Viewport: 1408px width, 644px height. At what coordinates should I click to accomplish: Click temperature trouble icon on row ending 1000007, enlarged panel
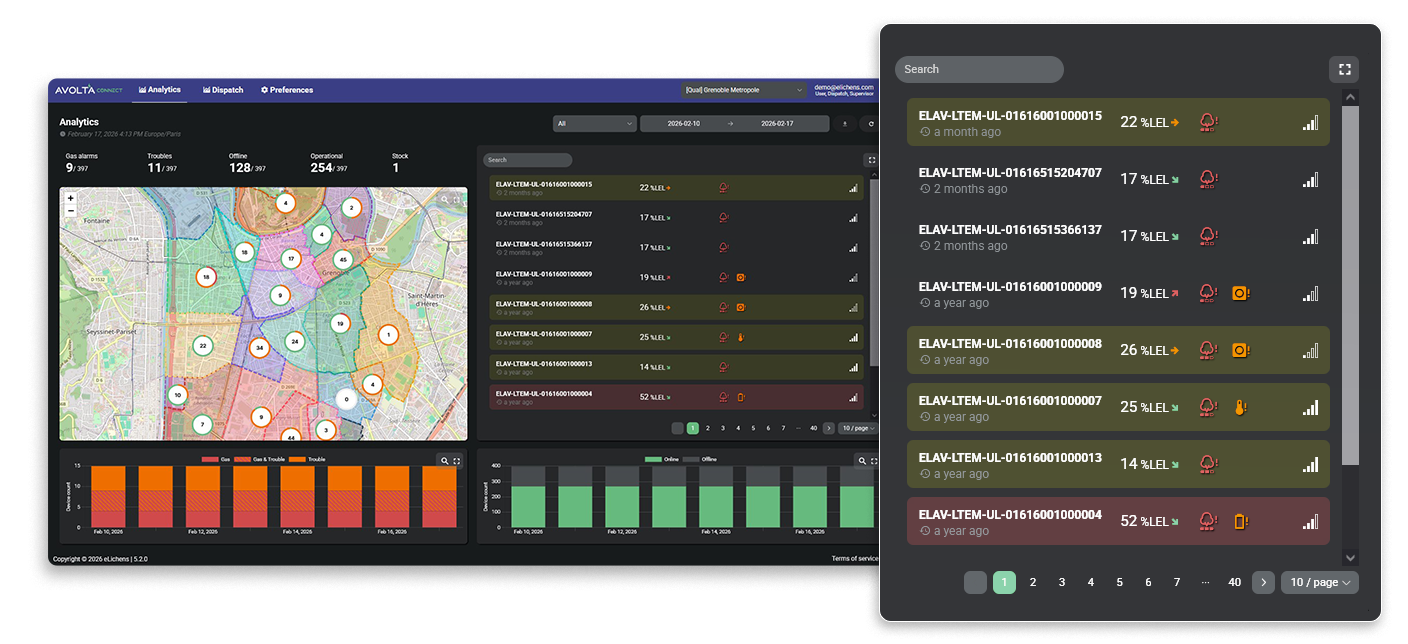(1240, 407)
